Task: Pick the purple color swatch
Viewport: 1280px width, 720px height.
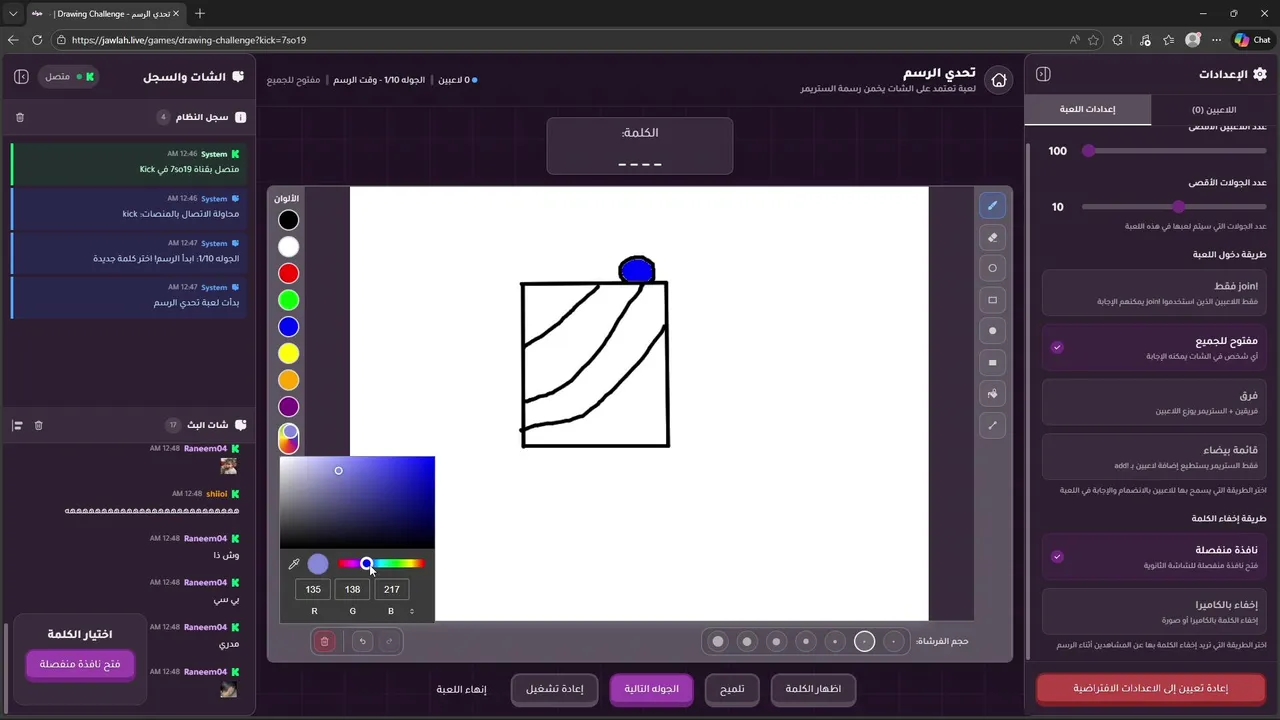Action: pos(288,407)
